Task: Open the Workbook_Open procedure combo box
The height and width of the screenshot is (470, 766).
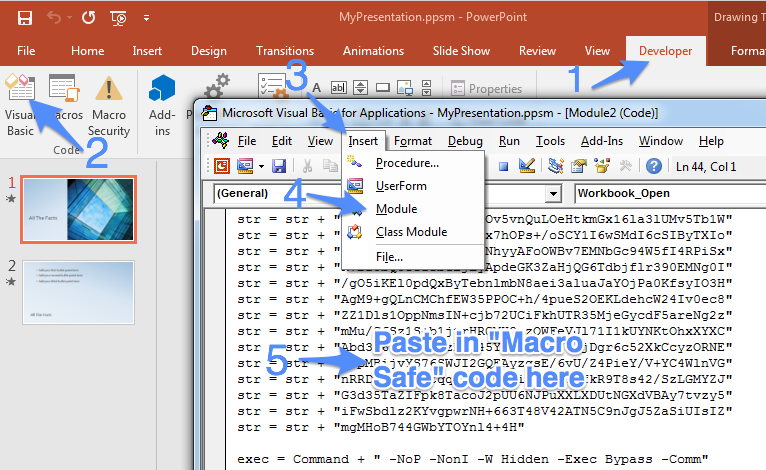Action: (x=670, y=193)
